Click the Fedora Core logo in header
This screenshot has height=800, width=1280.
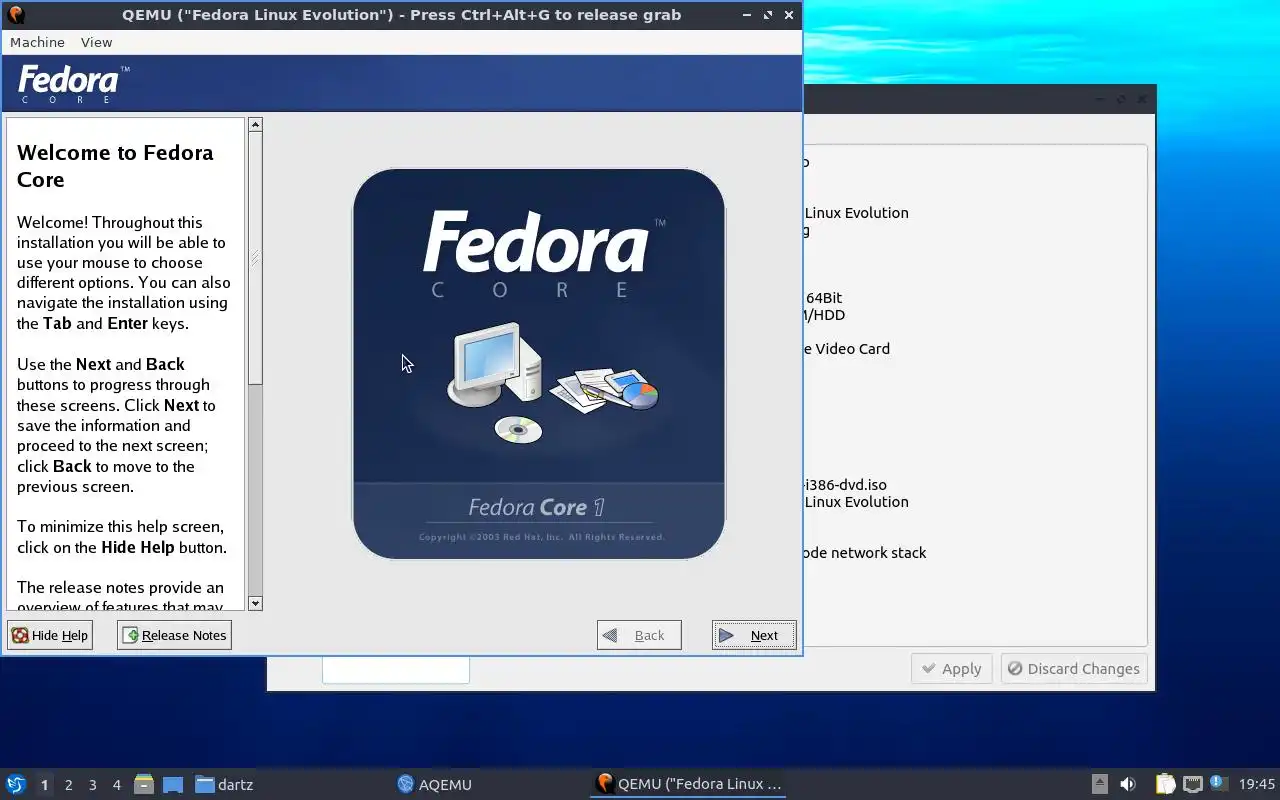[73, 84]
